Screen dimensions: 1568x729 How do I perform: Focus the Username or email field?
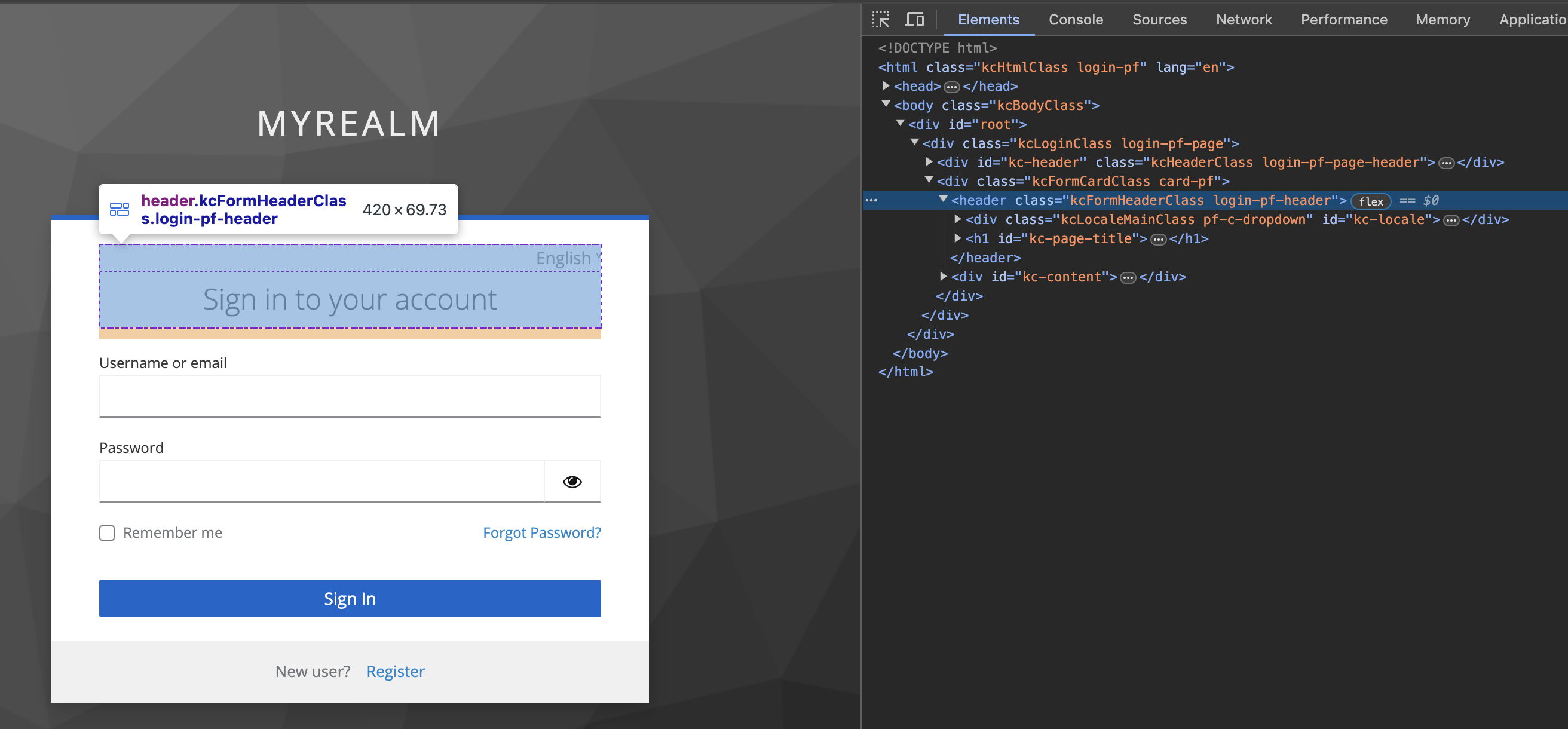[350, 396]
